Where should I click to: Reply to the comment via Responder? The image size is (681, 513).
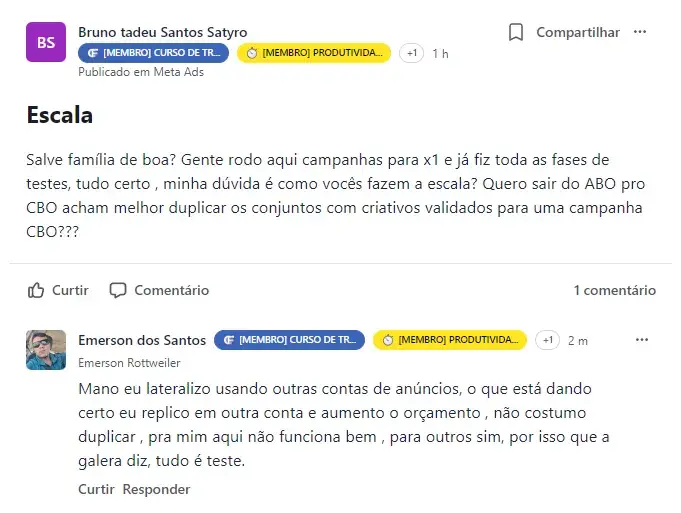pos(156,489)
